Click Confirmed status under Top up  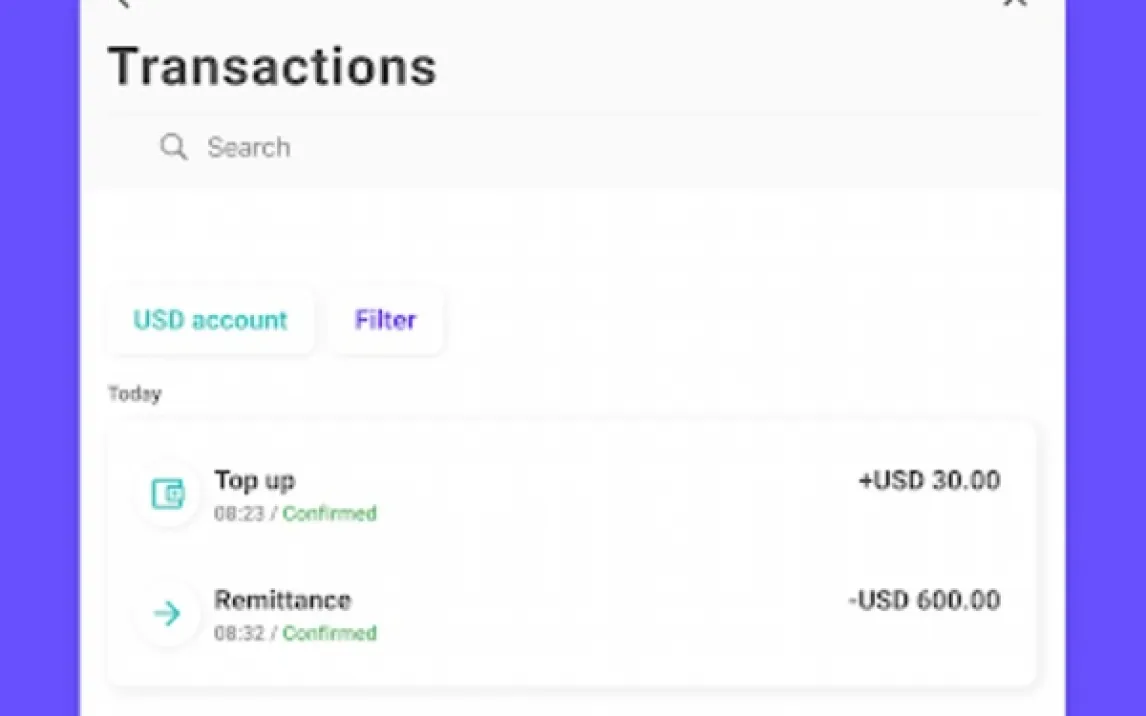pos(329,514)
